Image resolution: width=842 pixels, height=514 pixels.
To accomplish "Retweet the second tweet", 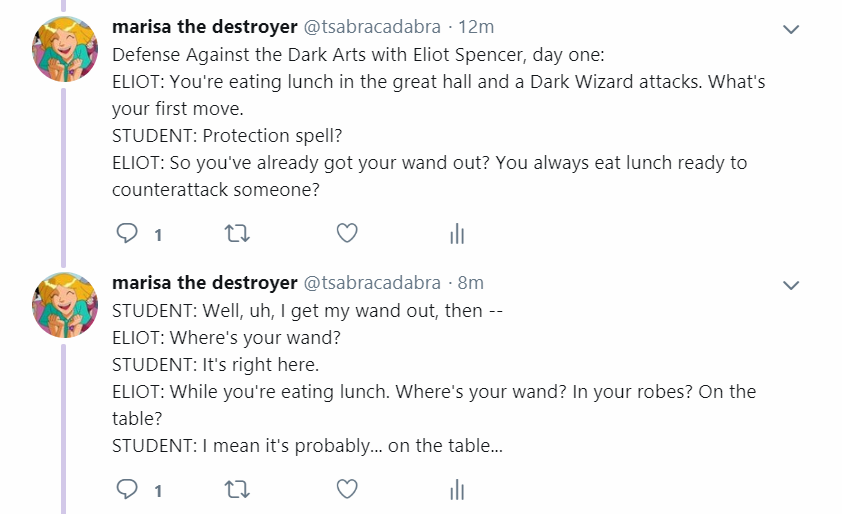I will tap(236, 490).
